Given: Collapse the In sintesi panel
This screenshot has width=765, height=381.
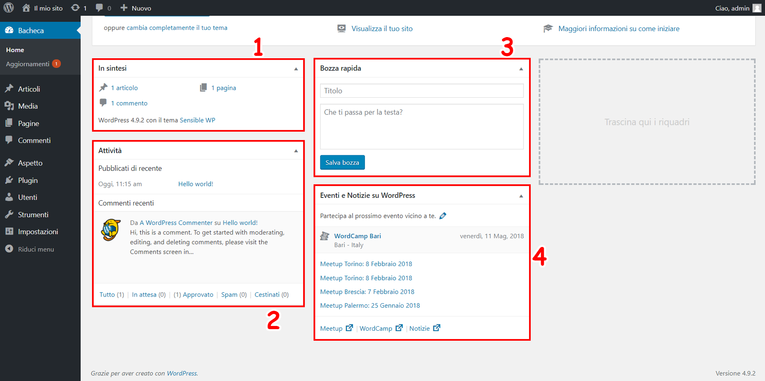Looking at the screenshot, I should (296, 69).
